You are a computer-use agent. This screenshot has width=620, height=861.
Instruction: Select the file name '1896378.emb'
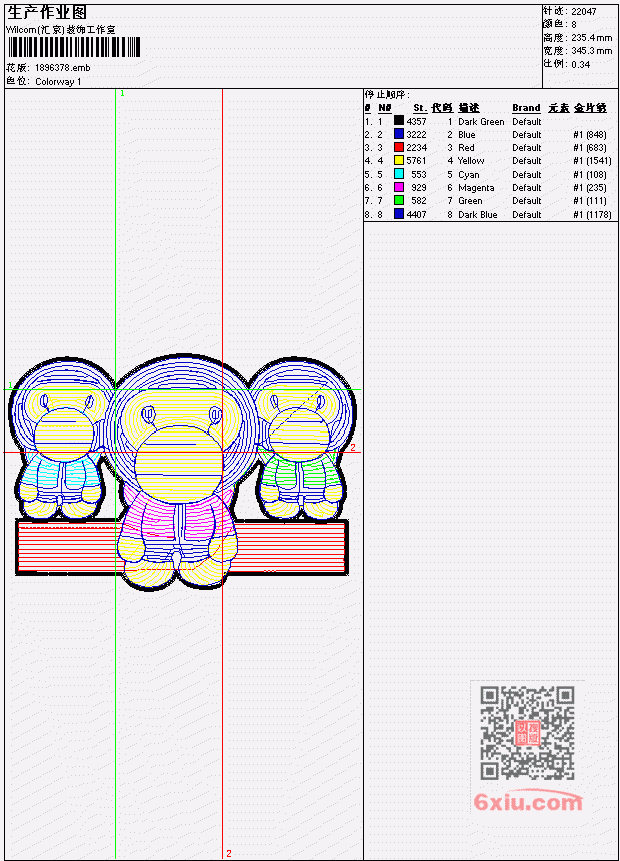click(x=63, y=68)
